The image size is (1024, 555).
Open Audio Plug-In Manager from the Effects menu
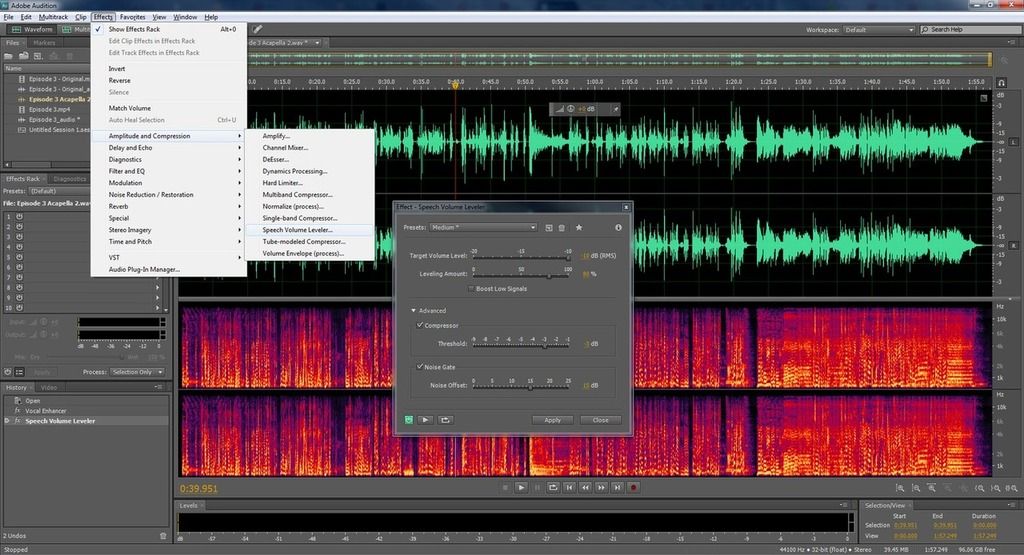[x=168, y=269]
